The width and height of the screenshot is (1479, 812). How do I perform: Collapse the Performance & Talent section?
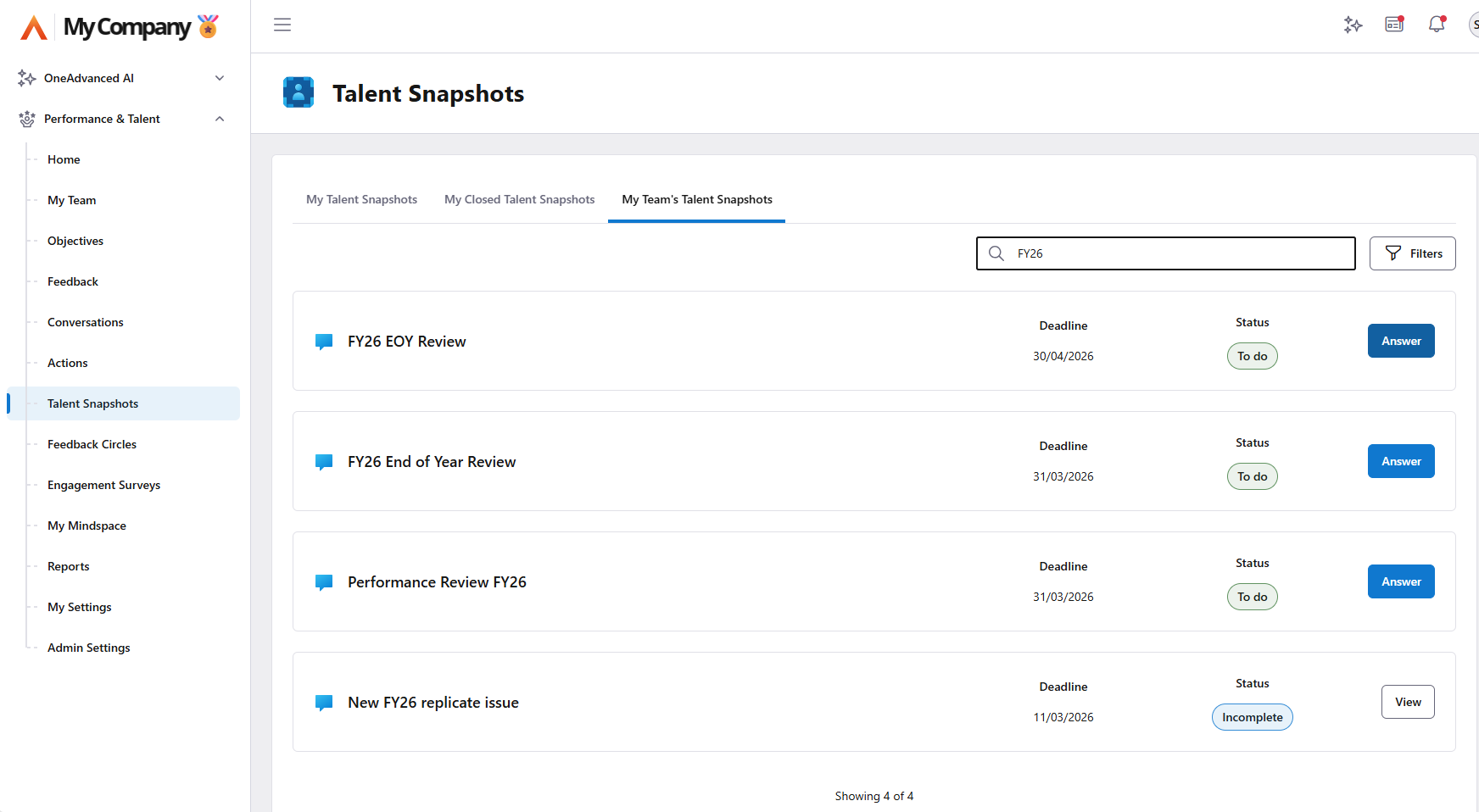point(220,119)
